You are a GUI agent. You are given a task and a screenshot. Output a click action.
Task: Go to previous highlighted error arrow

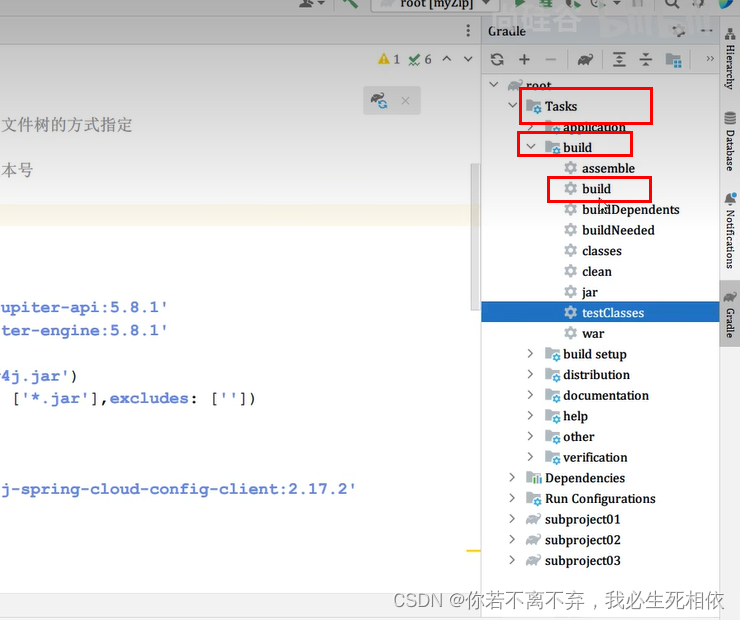446,59
